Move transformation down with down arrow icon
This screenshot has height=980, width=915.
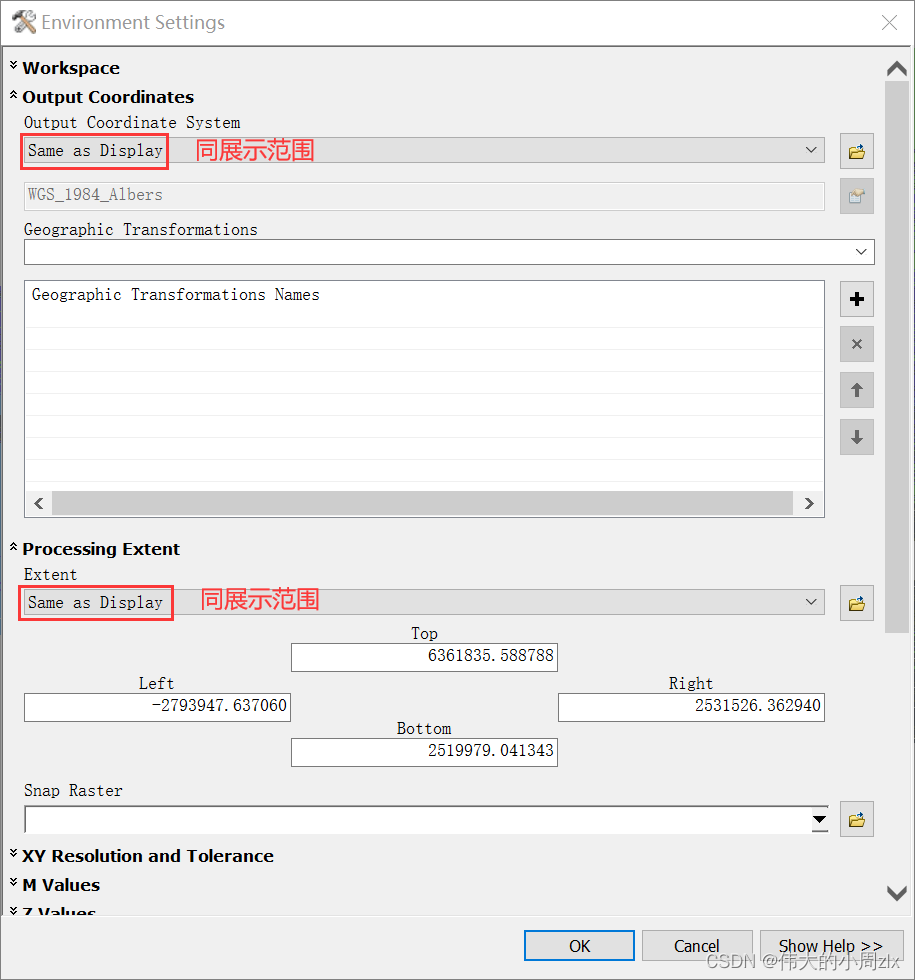tap(856, 437)
